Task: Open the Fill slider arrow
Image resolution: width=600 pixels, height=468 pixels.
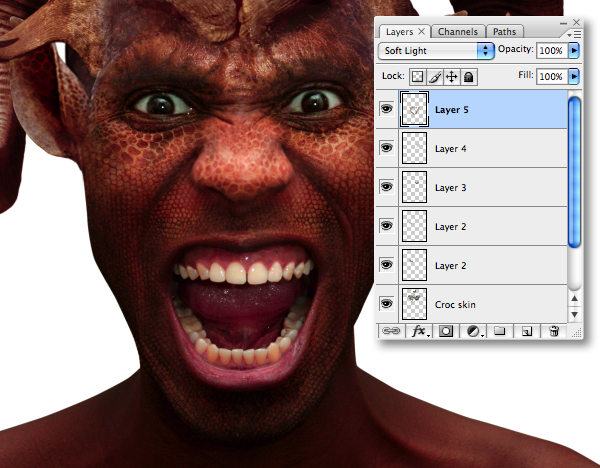Action: click(574, 77)
